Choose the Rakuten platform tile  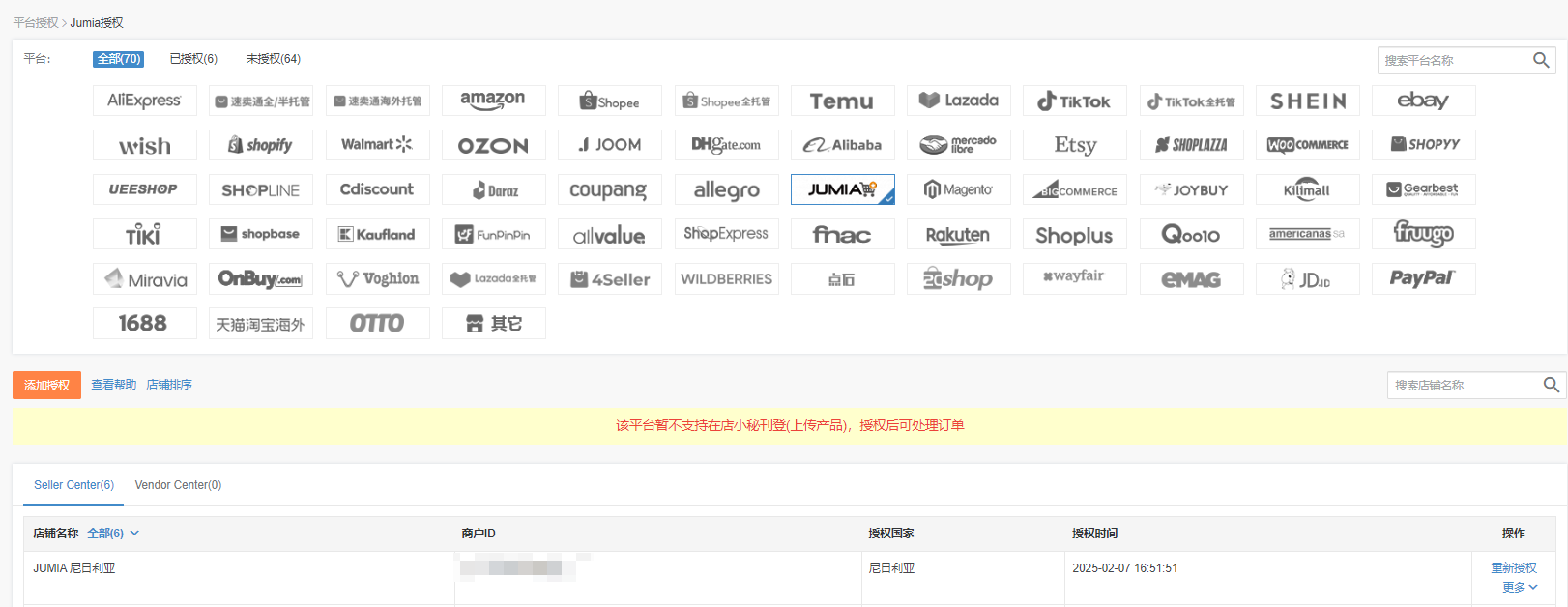coord(959,234)
